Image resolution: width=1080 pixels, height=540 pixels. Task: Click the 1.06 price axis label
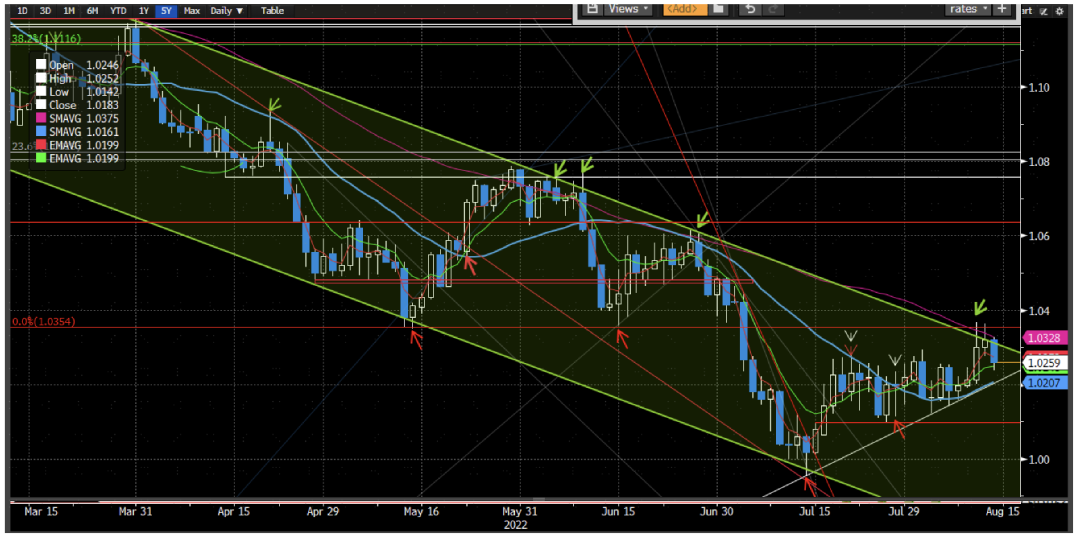point(1037,236)
